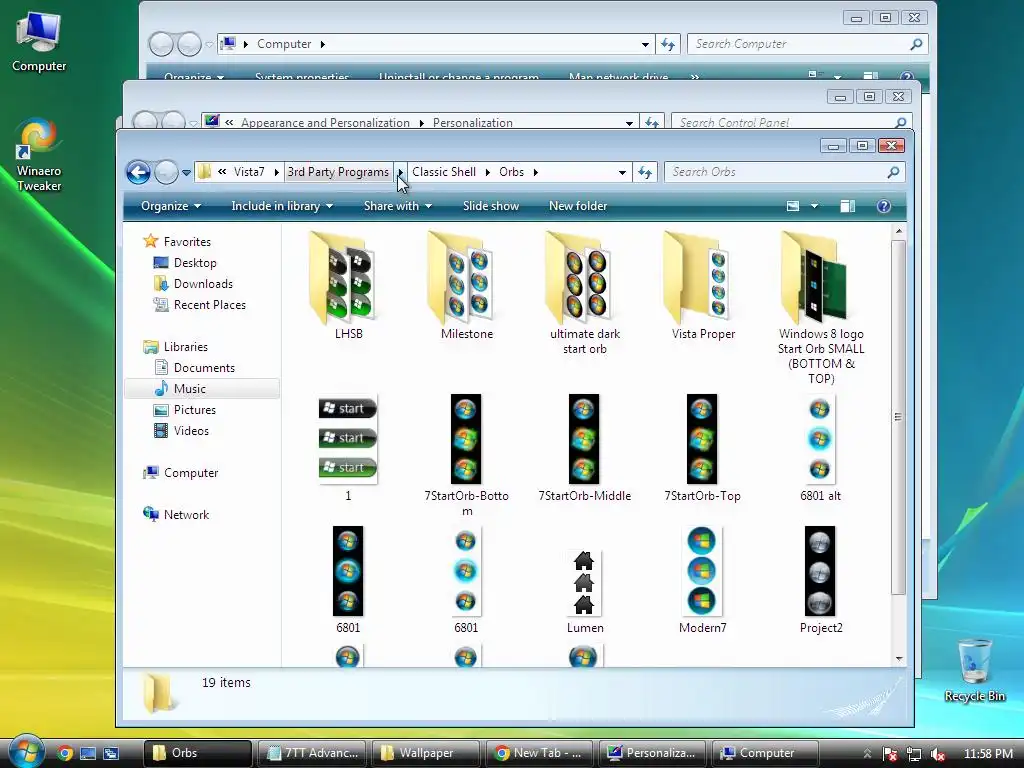1024x768 pixels.
Task: Refresh the Orbs folder view
Action: pos(645,172)
